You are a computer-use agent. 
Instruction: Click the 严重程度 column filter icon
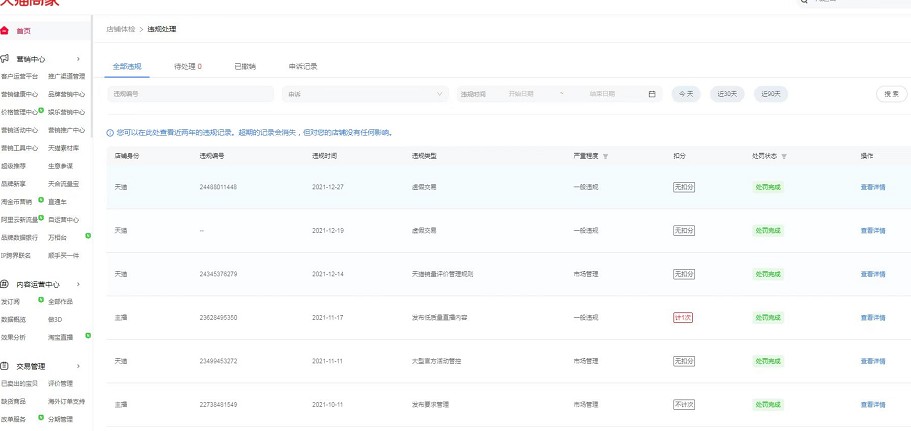605,156
